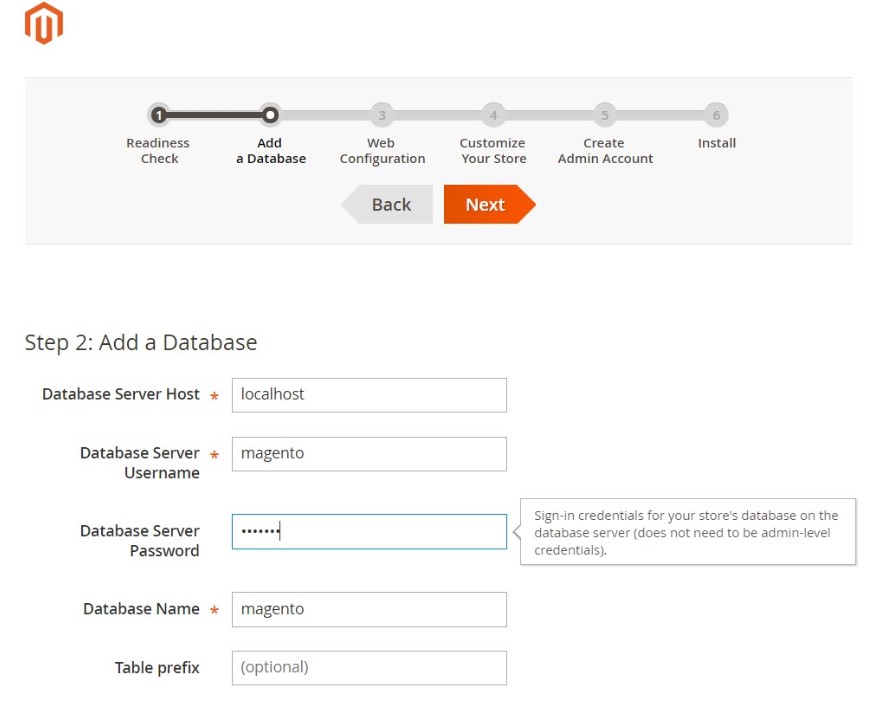Click the Install step label
The width and height of the screenshot is (874, 714).
point(717,143)
